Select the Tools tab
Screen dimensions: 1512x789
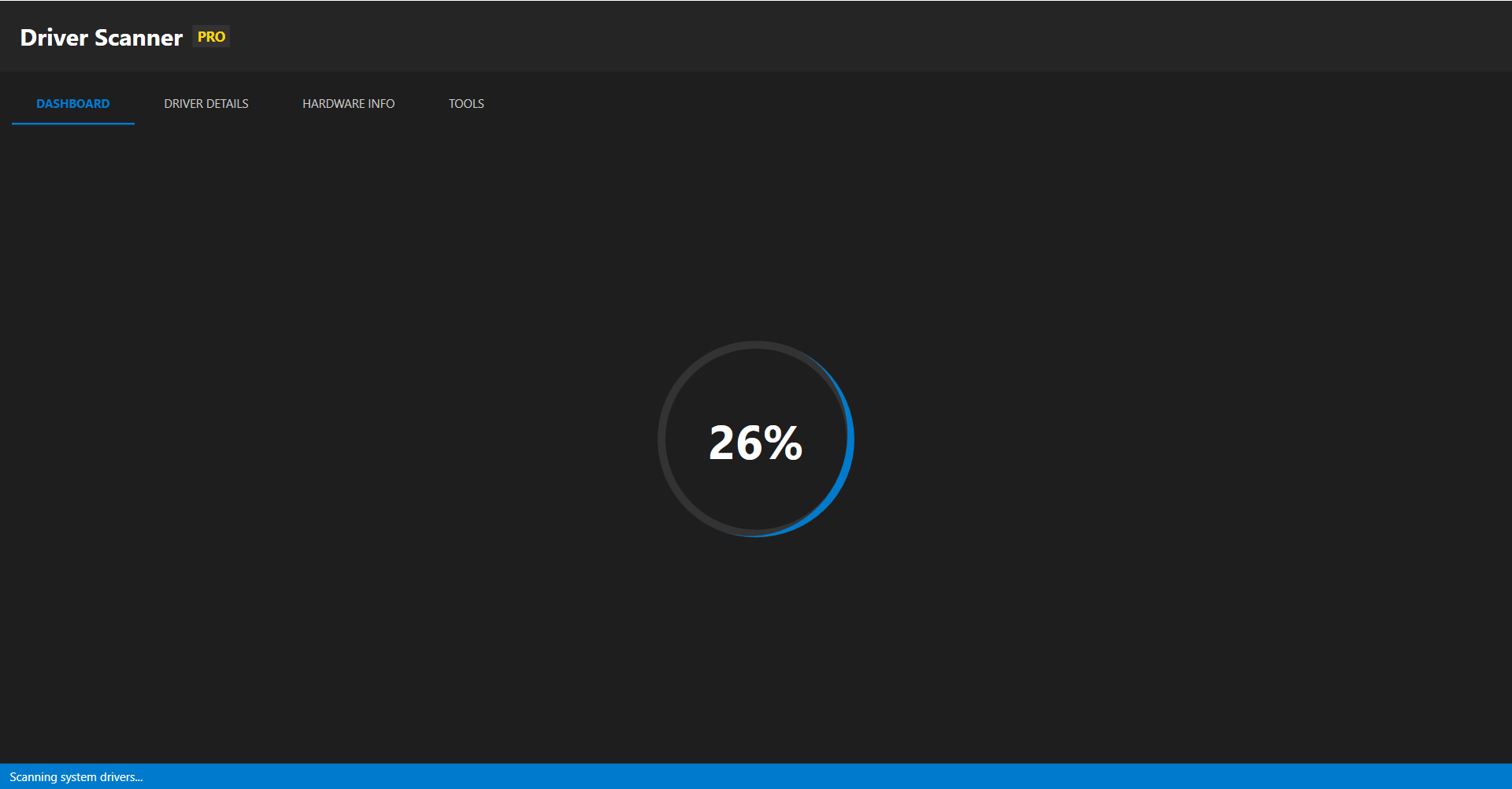466,104
